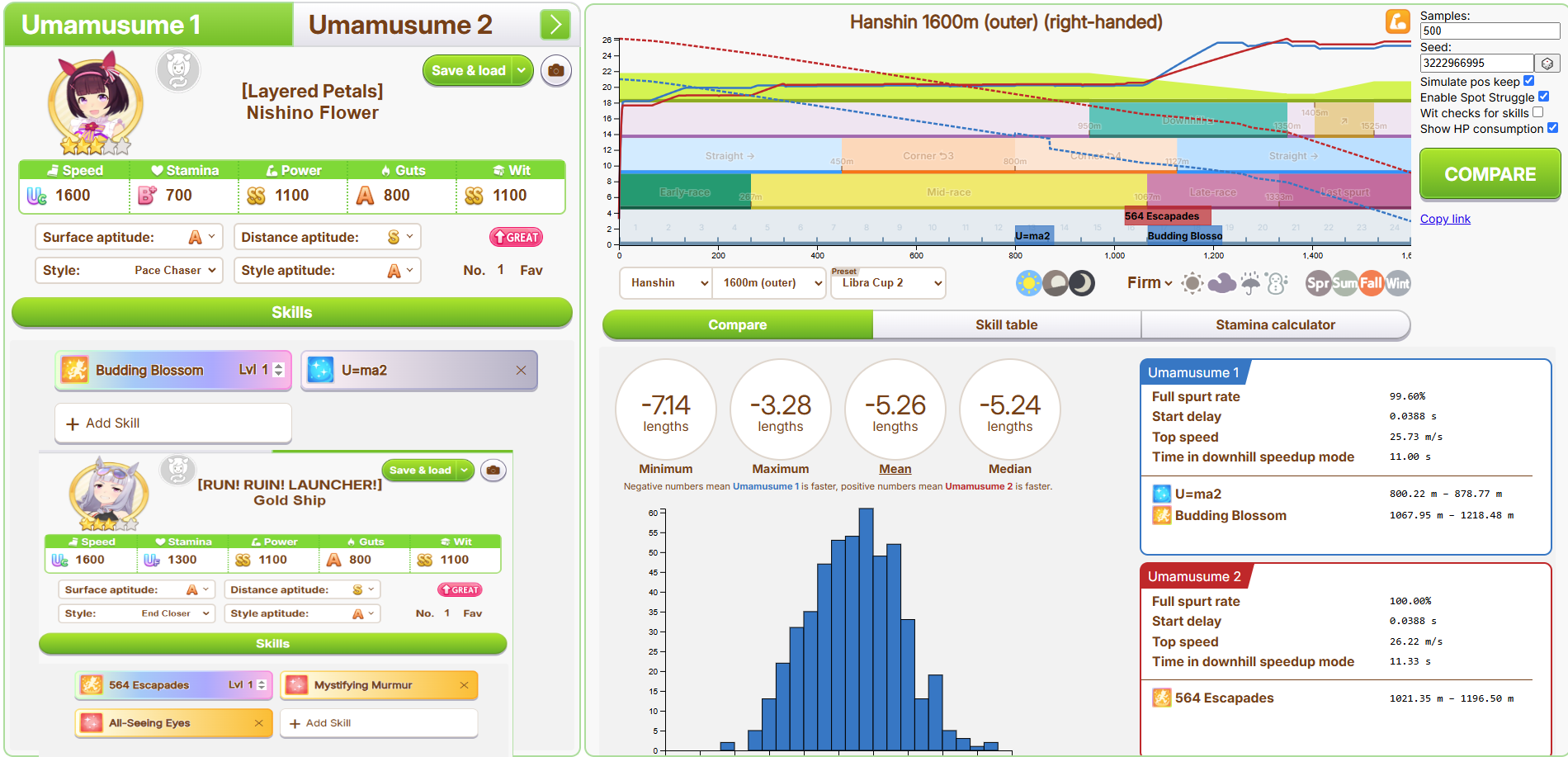Image resolution: width=1568 pixels, height=757 pixels.
Task: Open the Hanshin racetrack dropdown
Action: point(666,283)
